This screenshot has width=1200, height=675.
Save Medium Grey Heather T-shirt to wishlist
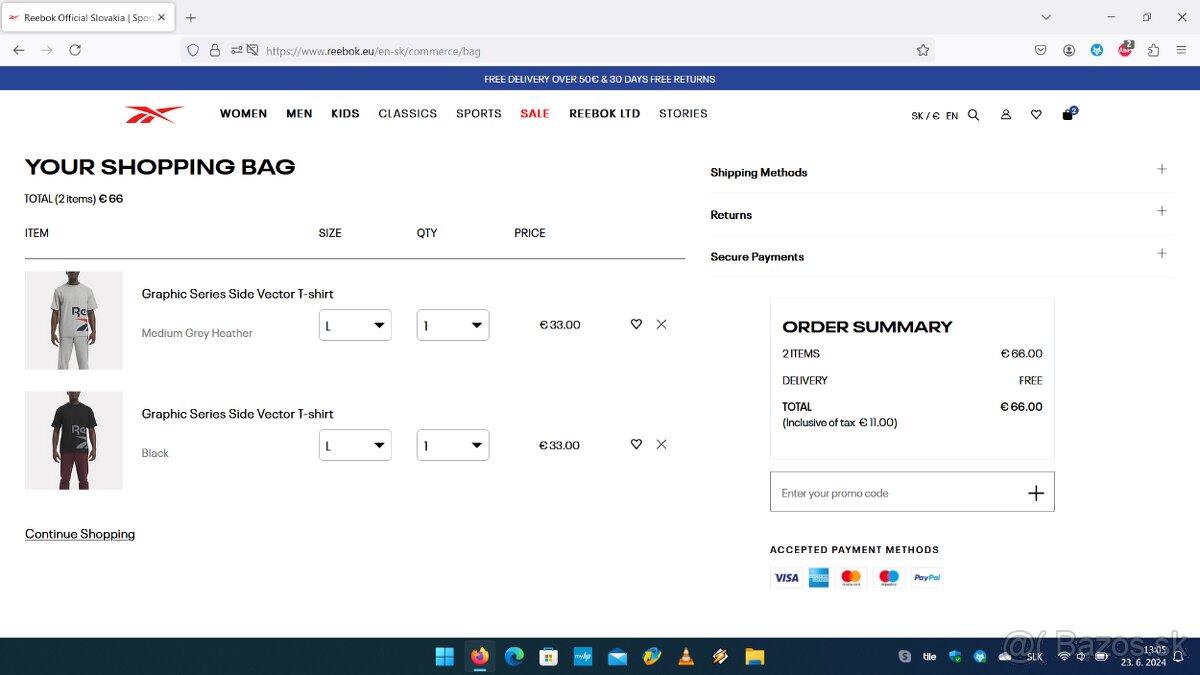click(636, 325)
